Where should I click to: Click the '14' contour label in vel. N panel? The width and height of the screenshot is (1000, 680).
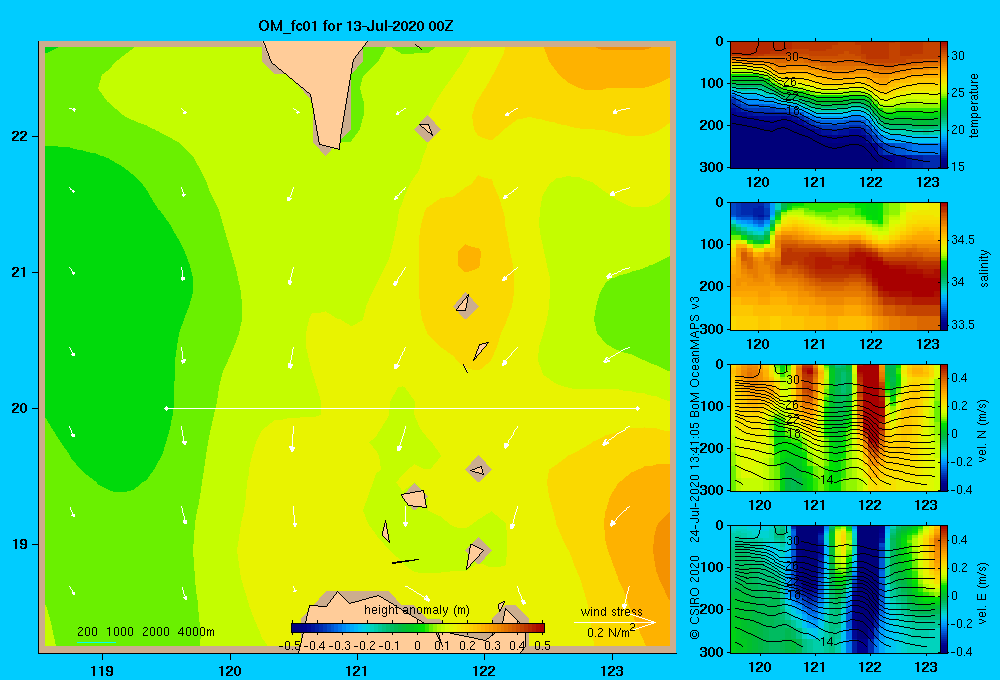click(827, 480)
